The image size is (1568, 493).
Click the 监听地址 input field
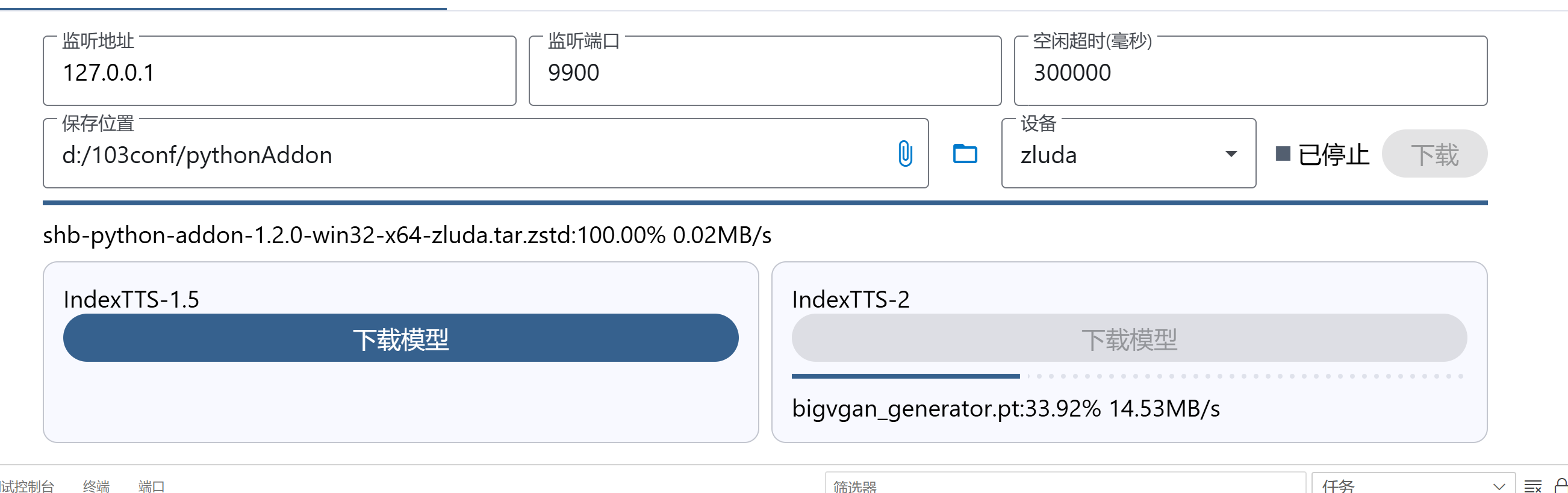(x=279, y=72)
